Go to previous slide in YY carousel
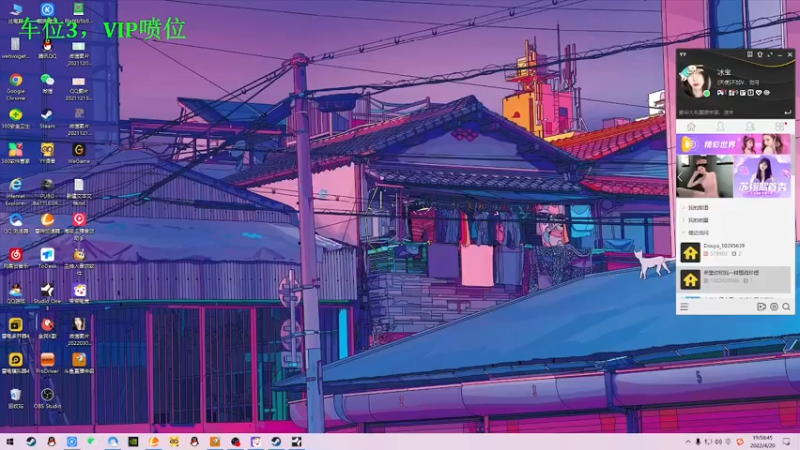 (x=680, y=177)
